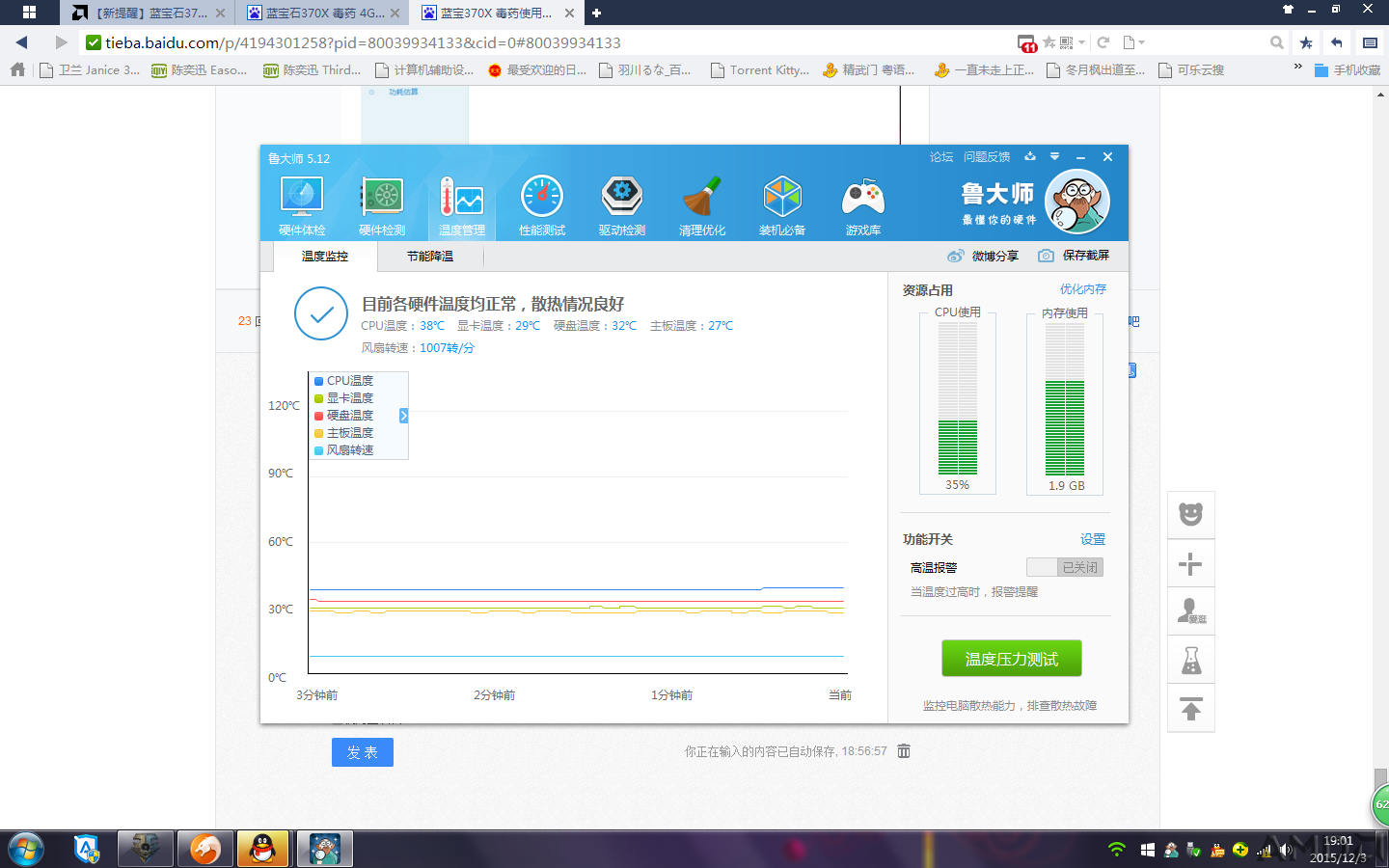Toggle 硬盘温度 line in chart legend
This screenshot has height=868, width=1389.
click(344, 416)
